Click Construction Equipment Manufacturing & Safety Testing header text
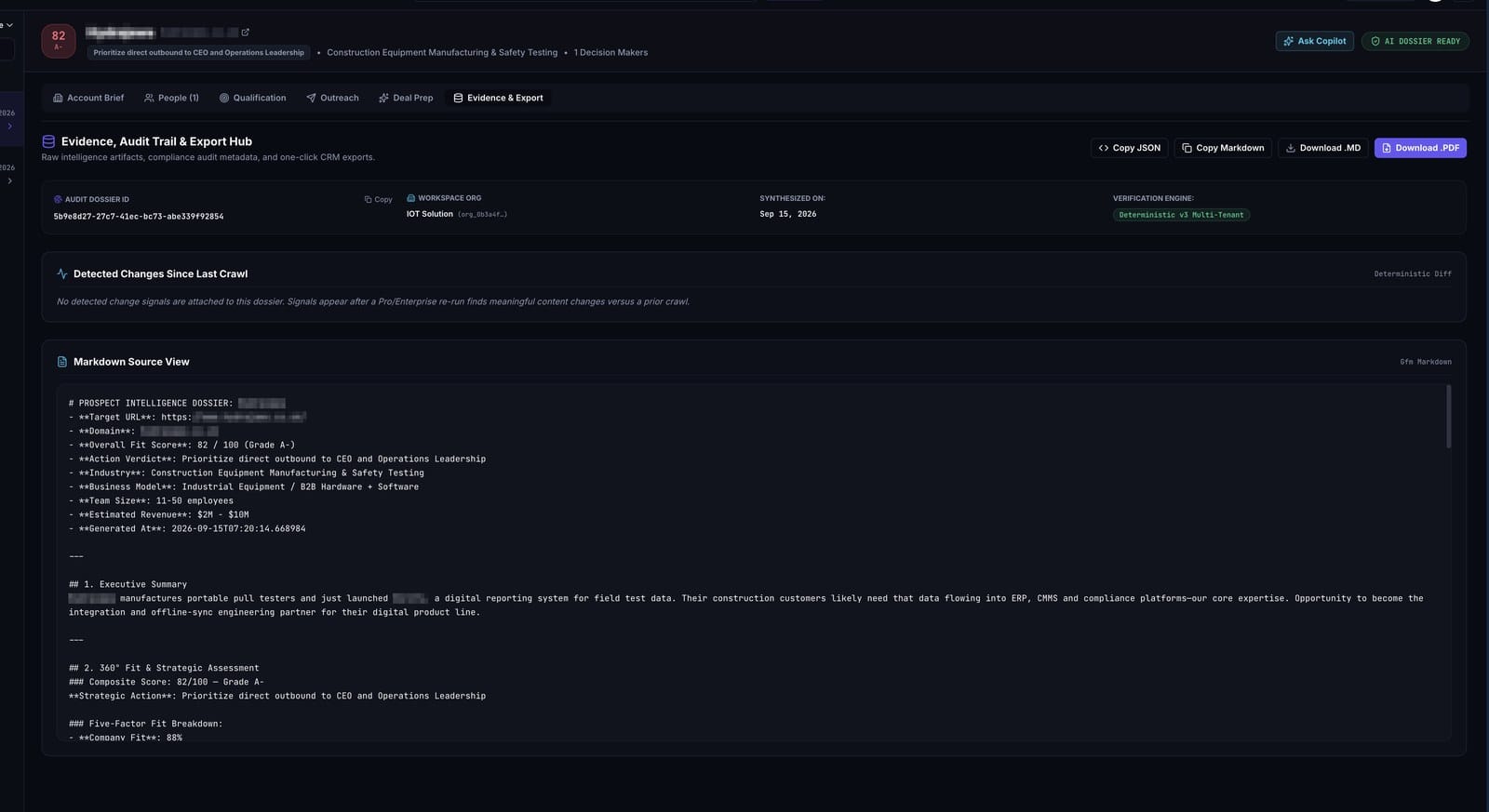 point(442,53)
